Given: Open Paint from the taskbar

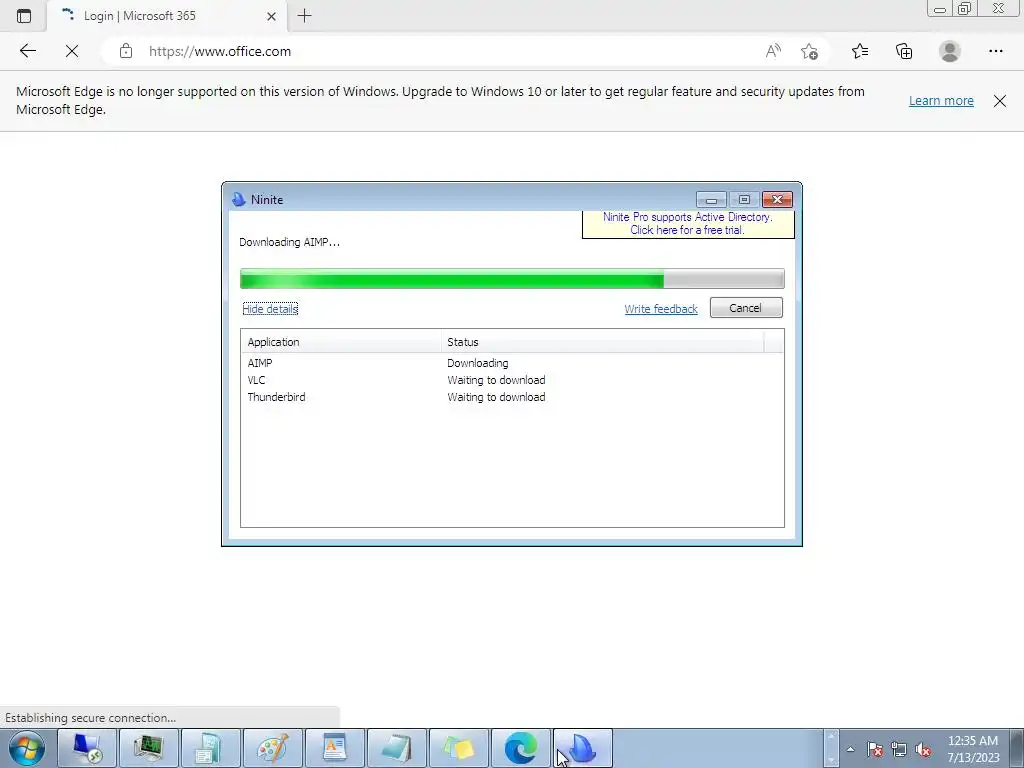Looking at the screenshot, I should pyautogui.click(x=272, y=748).
